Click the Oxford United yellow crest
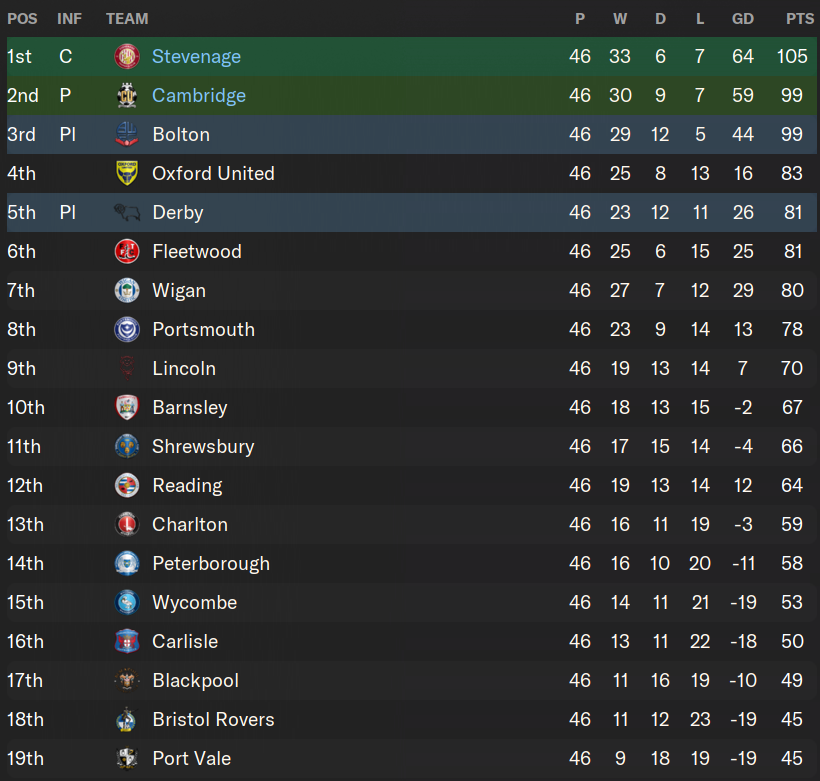The height and width of the screenshot is (781, 820). 127,174
